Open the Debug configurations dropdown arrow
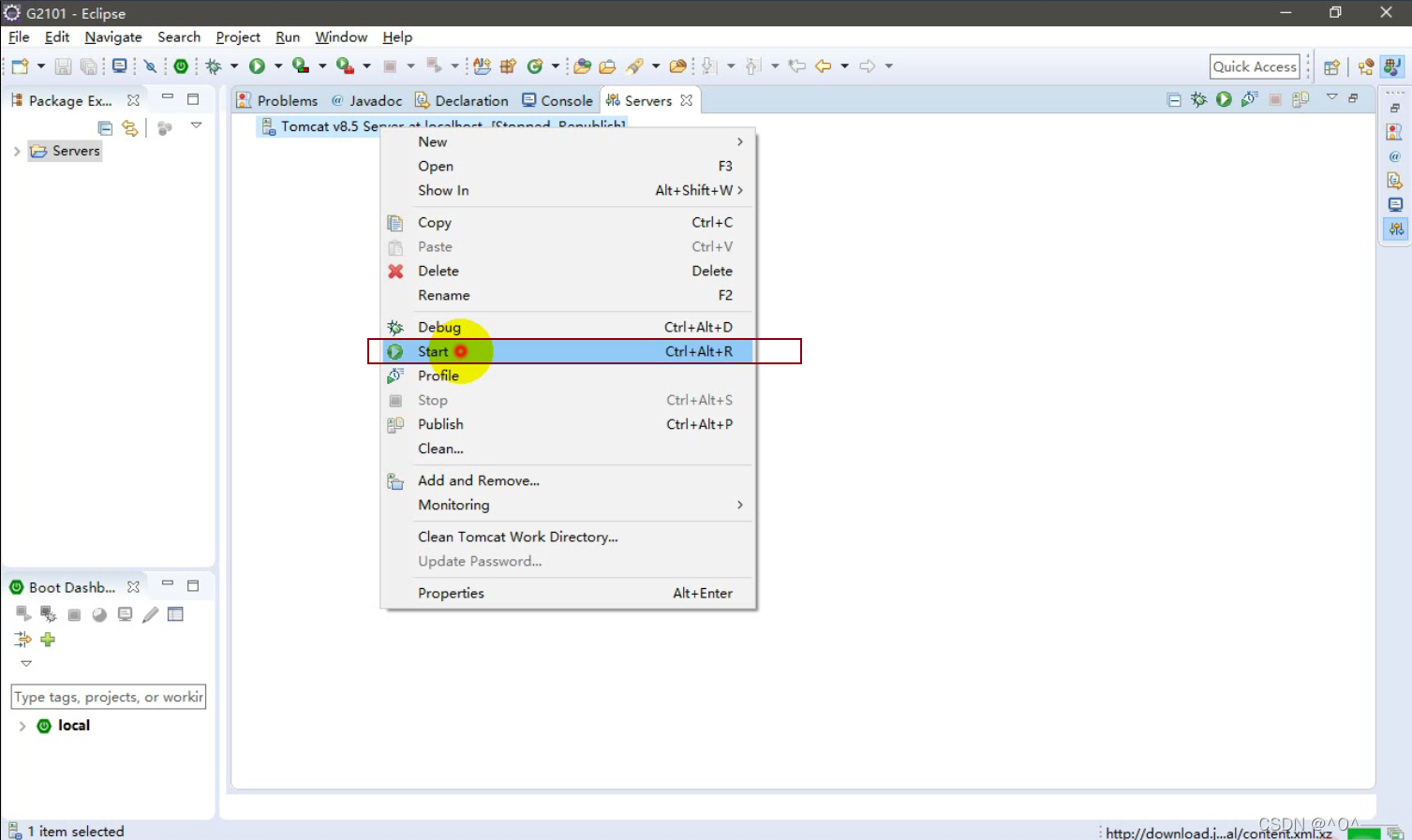 (234, 66)
